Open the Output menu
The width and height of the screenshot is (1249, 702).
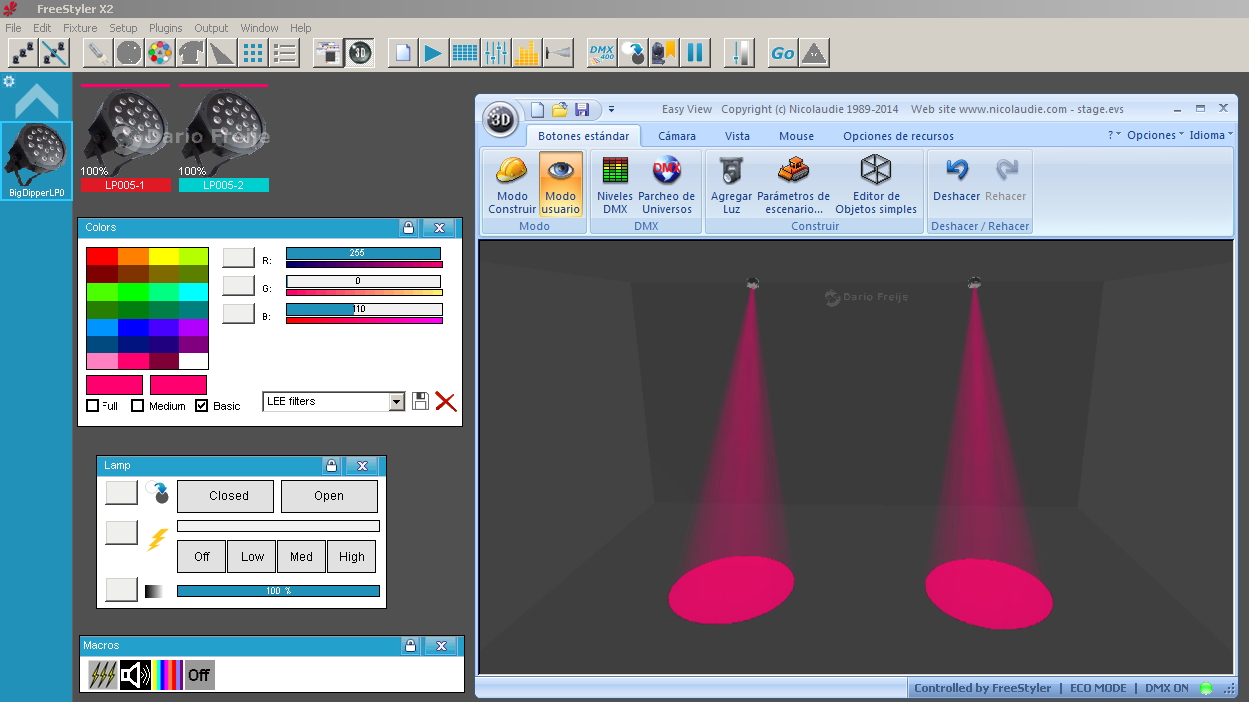tap(211, 28)
